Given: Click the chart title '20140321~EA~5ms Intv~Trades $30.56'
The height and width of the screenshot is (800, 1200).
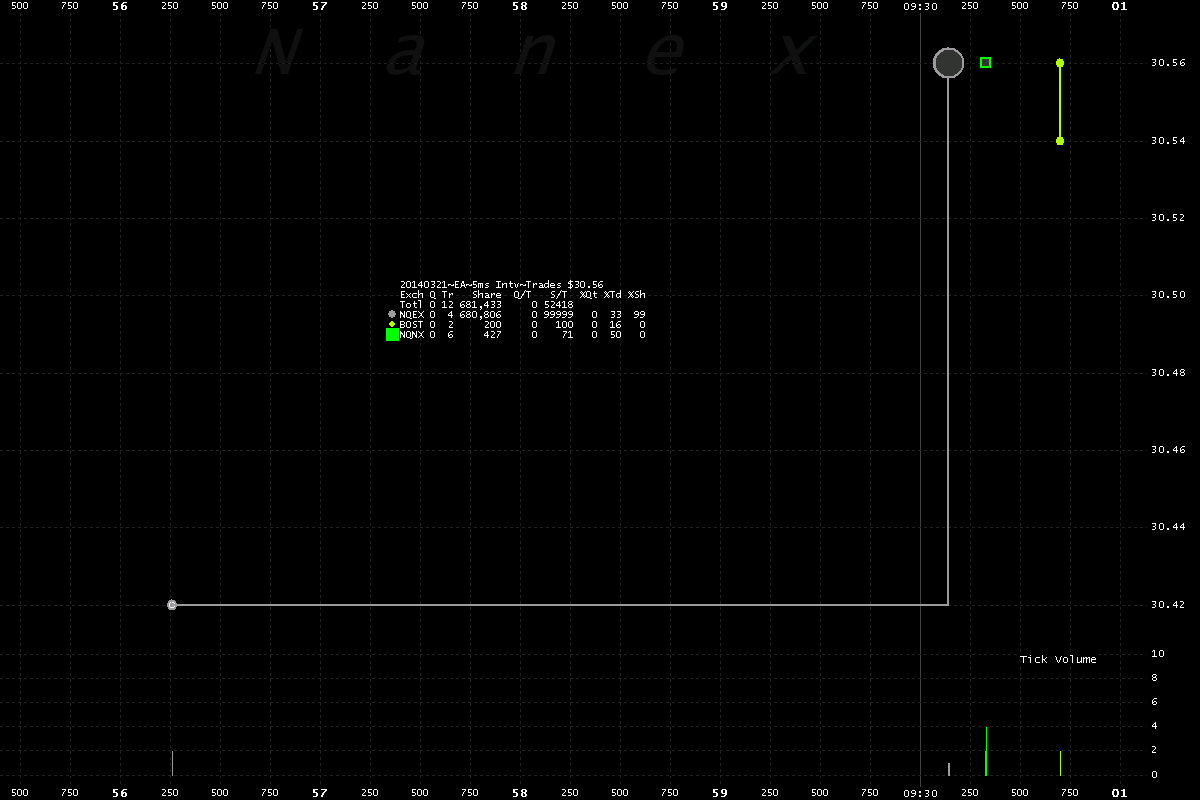Looking at the screenshot, I should 501,285.
